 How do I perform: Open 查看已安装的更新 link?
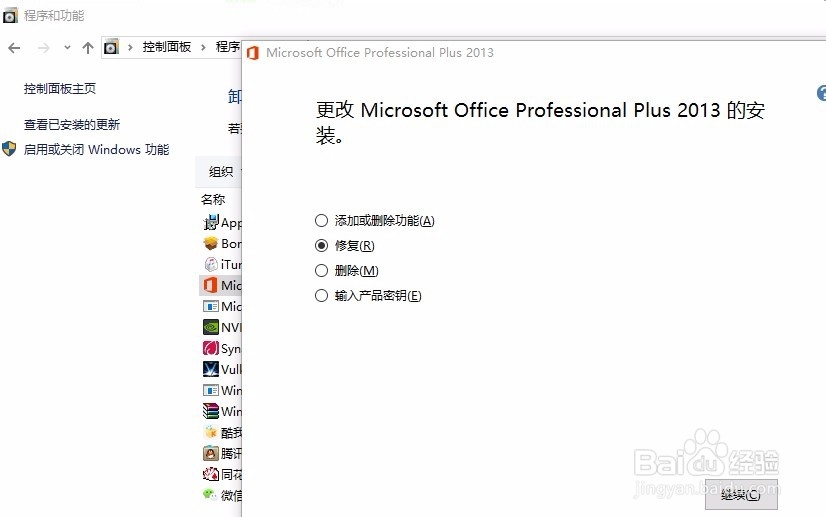(x=72, y=125)
